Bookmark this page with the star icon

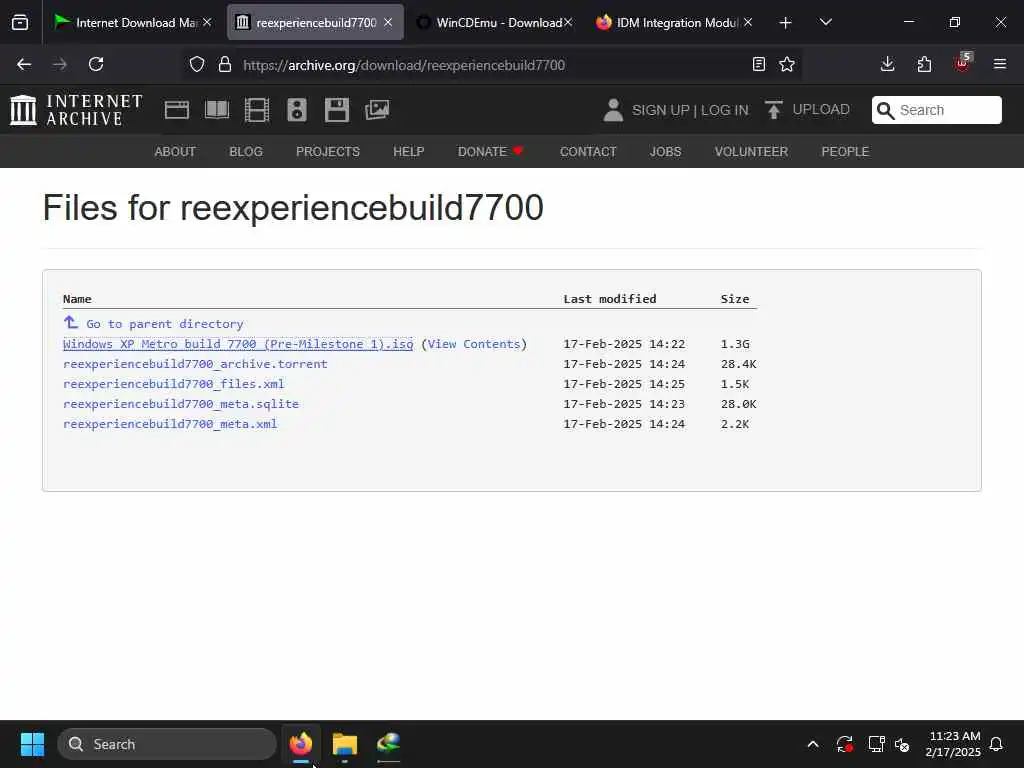(x=787, y=64)
